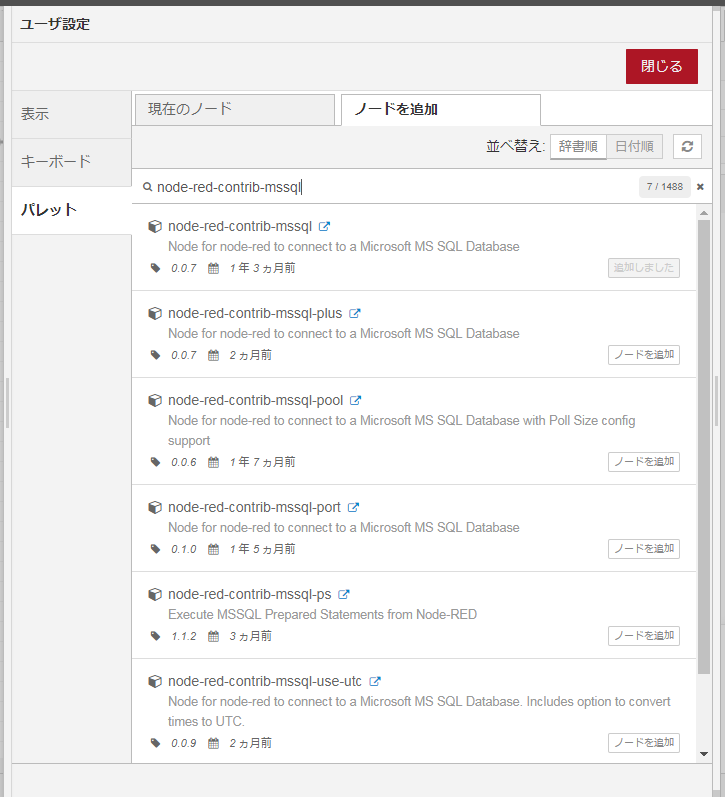Screen dimensions: 725x797
Task: Click the vertical scrollbar thumb of module list
Action: click(704, 447)
